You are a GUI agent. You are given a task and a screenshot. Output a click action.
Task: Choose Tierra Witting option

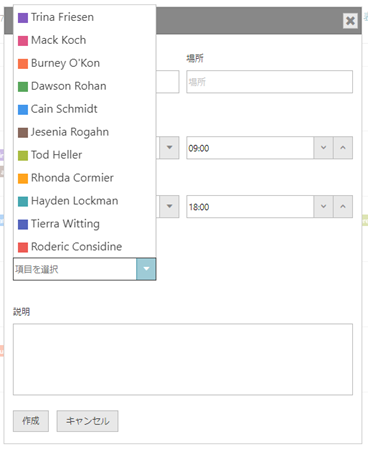pos(85,224)
